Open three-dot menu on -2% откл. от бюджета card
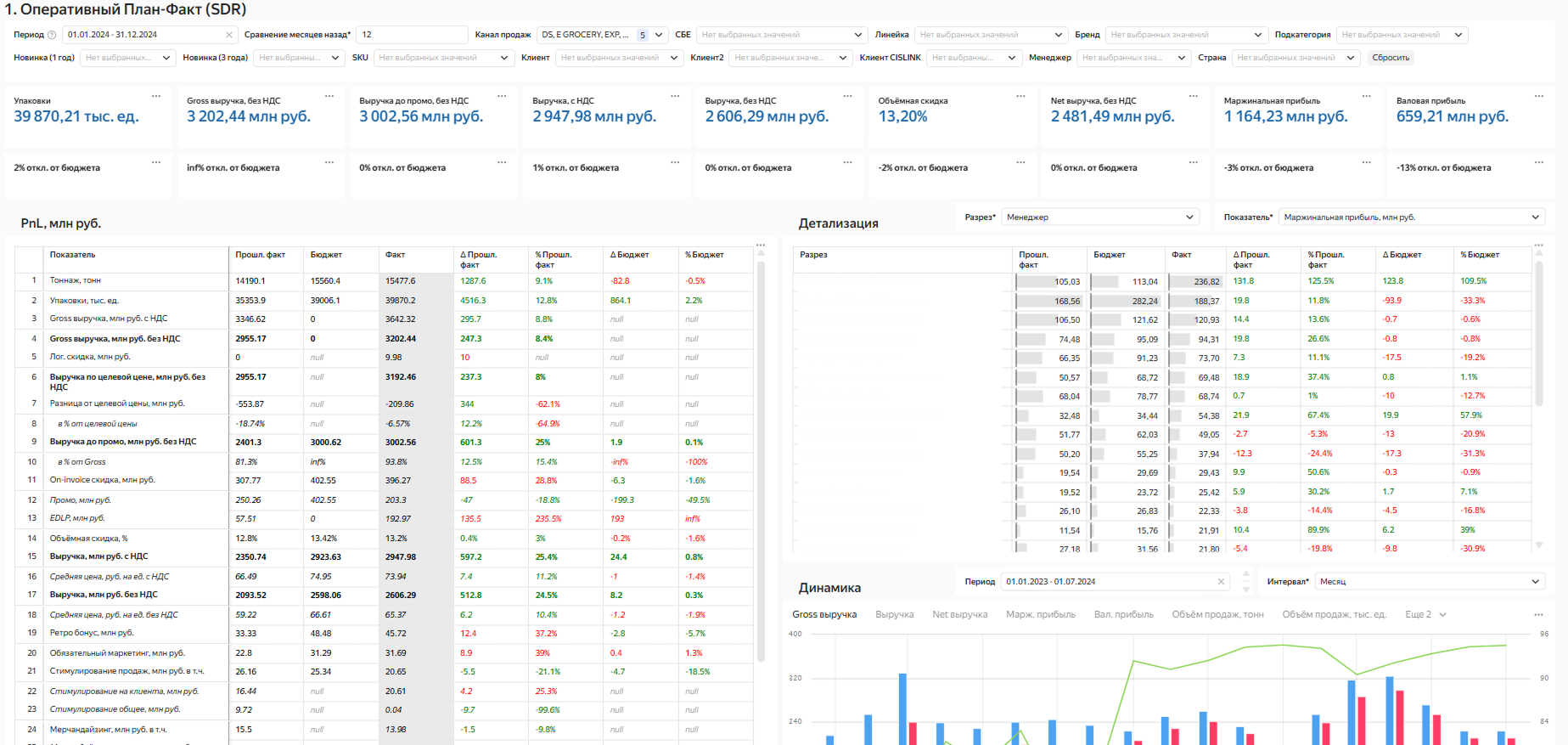 click(1020, 162)
